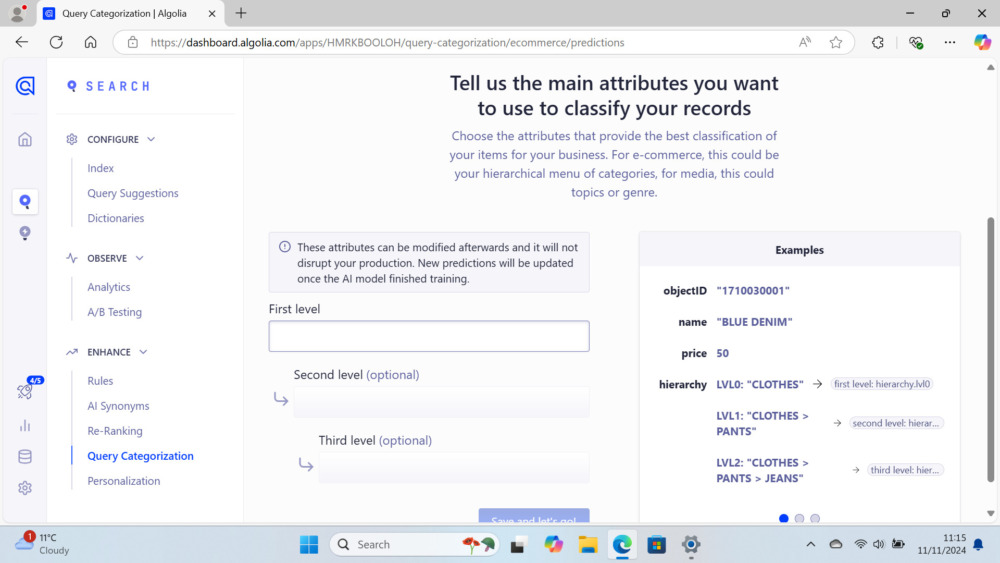Open Analytics in the sidebar

[x=108, y=287]
